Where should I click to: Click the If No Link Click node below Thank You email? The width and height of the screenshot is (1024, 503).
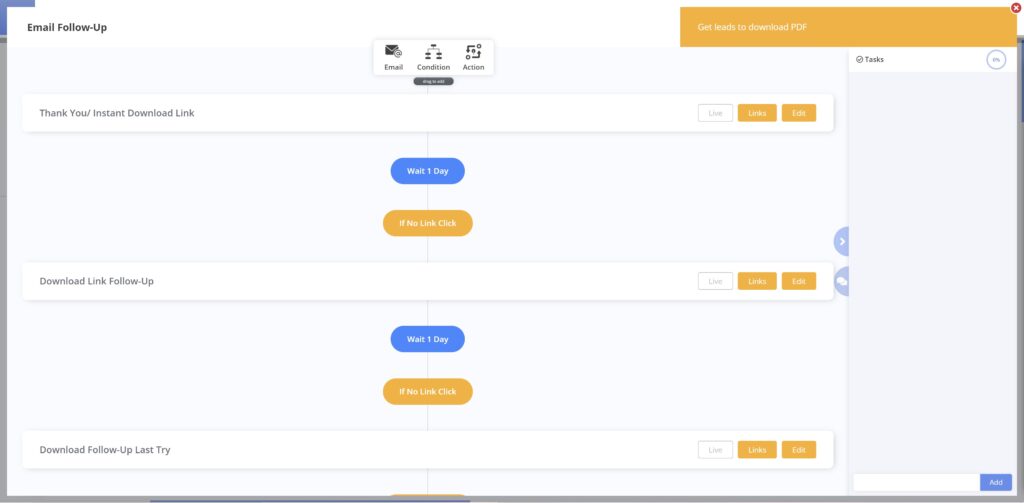[x=428, y=223]
